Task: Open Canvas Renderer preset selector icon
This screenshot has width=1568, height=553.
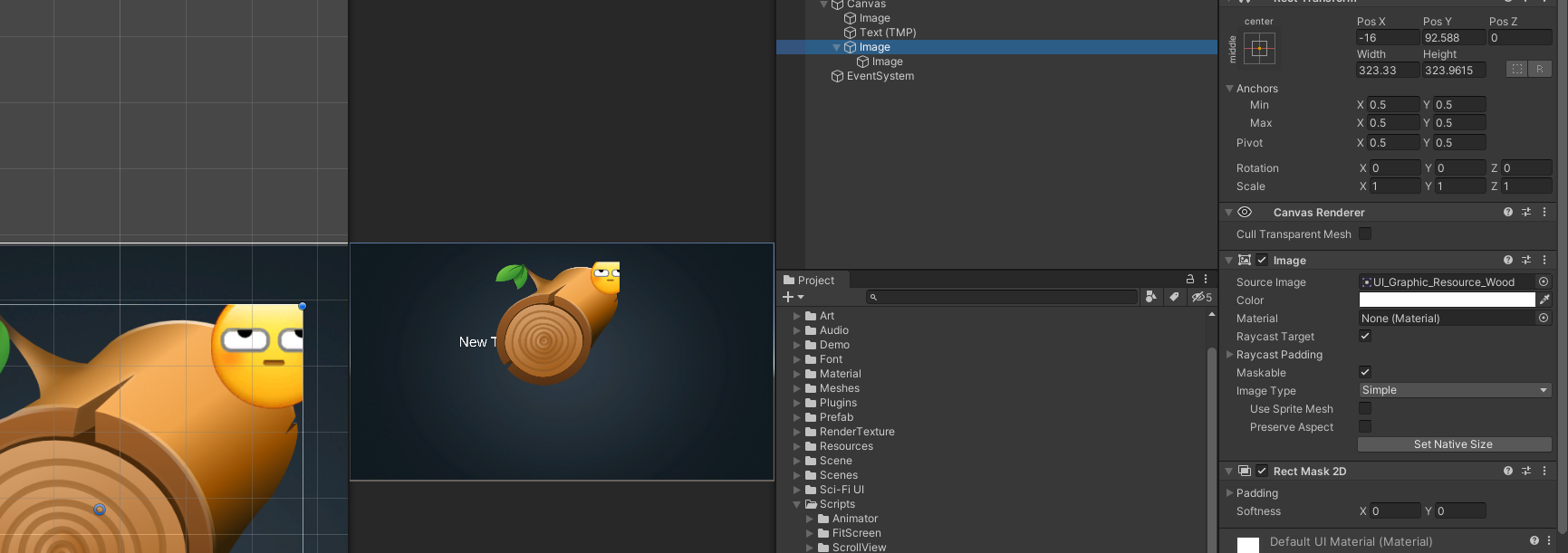Action: tap(1526, 212)
